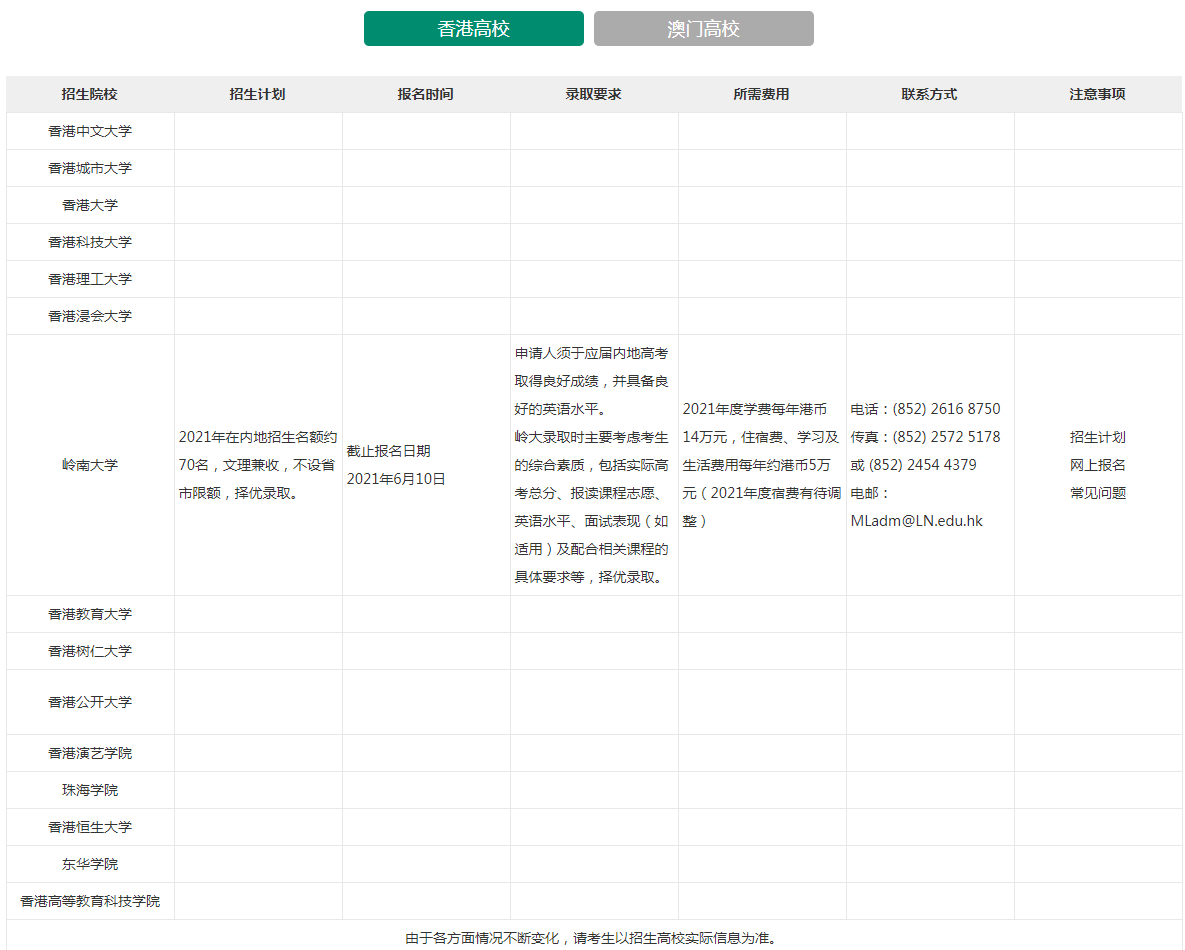Select 香港理工大学 row
The height and width of the screenshot is (950, 1185).
[90, 280]
